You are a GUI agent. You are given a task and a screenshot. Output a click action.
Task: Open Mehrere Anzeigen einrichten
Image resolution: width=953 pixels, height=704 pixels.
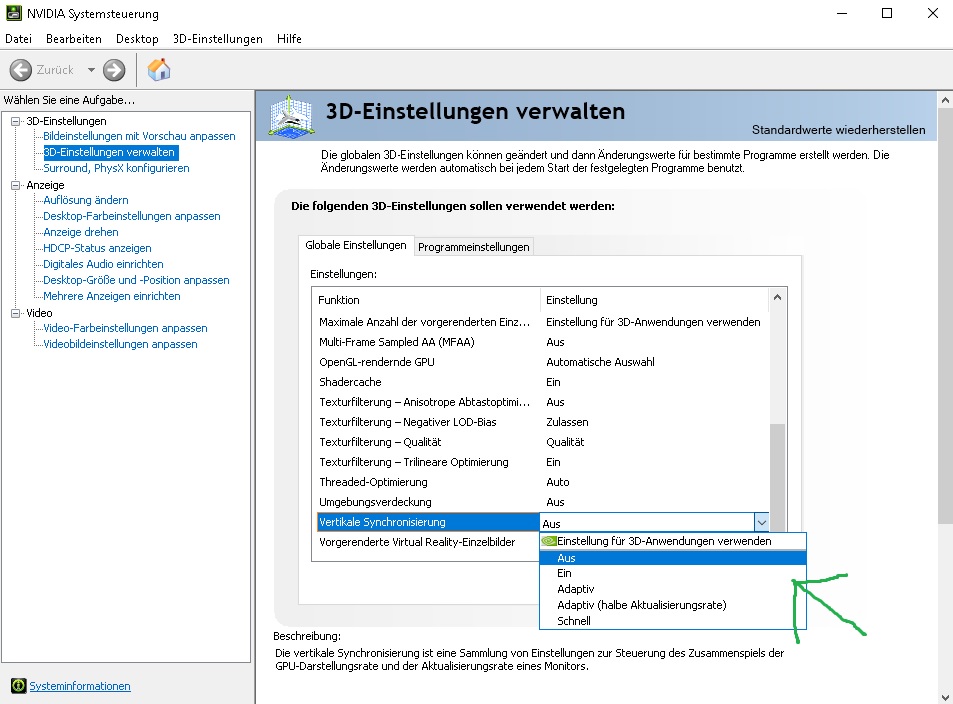coord(112,296)
